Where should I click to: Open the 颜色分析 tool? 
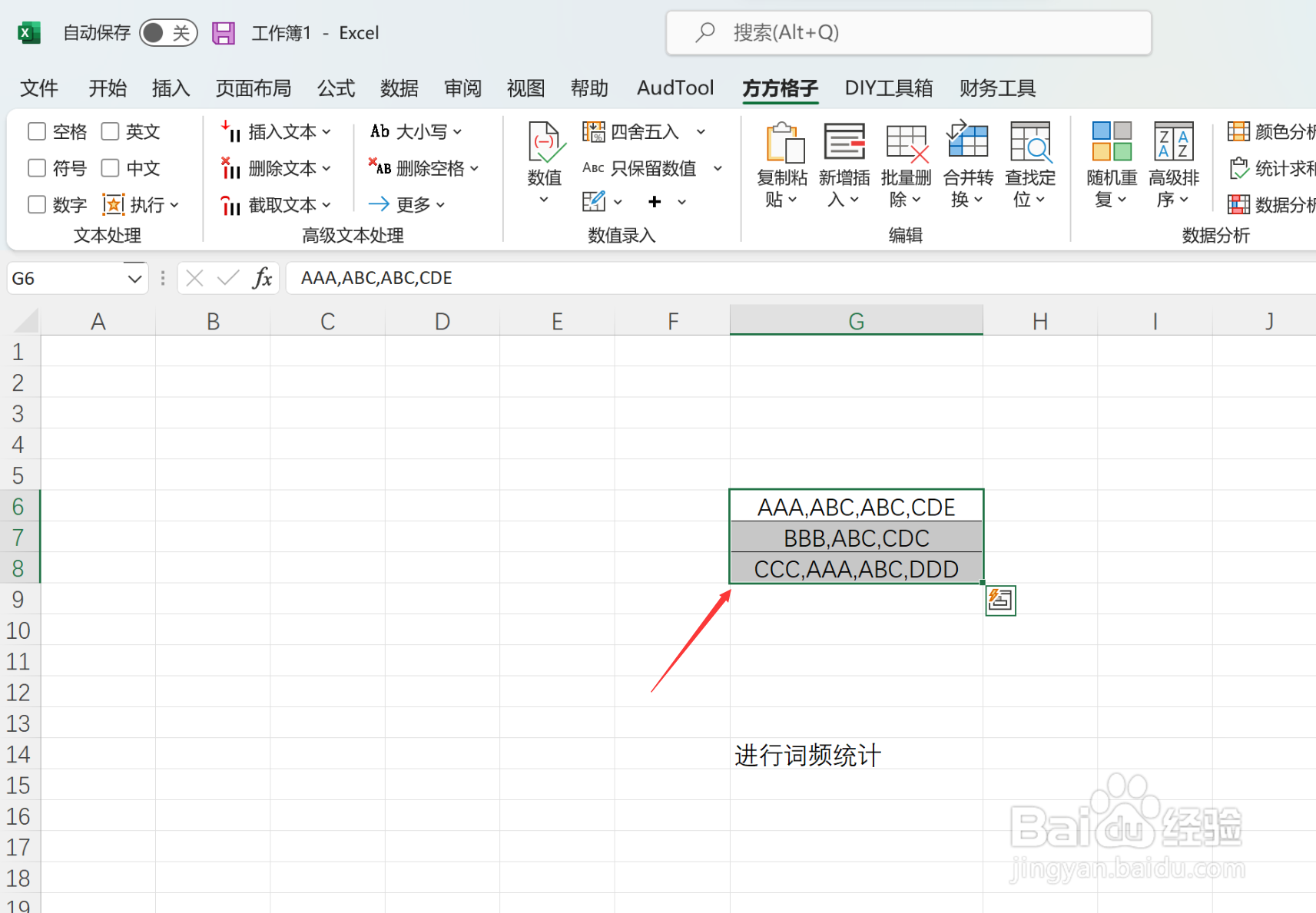click(1268, 131)
